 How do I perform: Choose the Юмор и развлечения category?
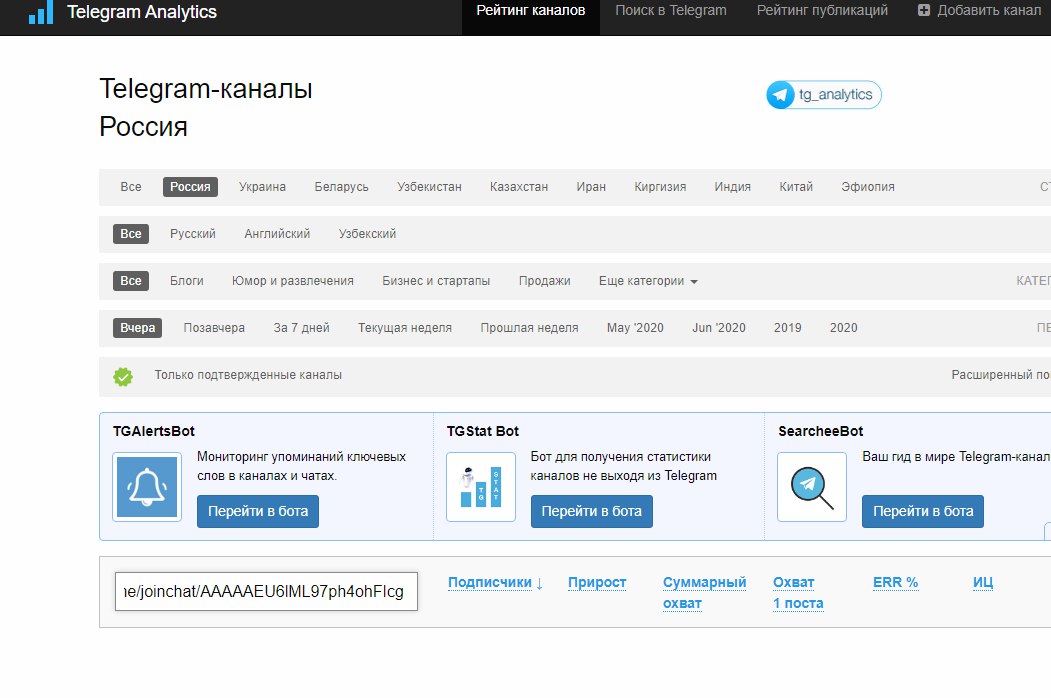click(x=293, y=281)
